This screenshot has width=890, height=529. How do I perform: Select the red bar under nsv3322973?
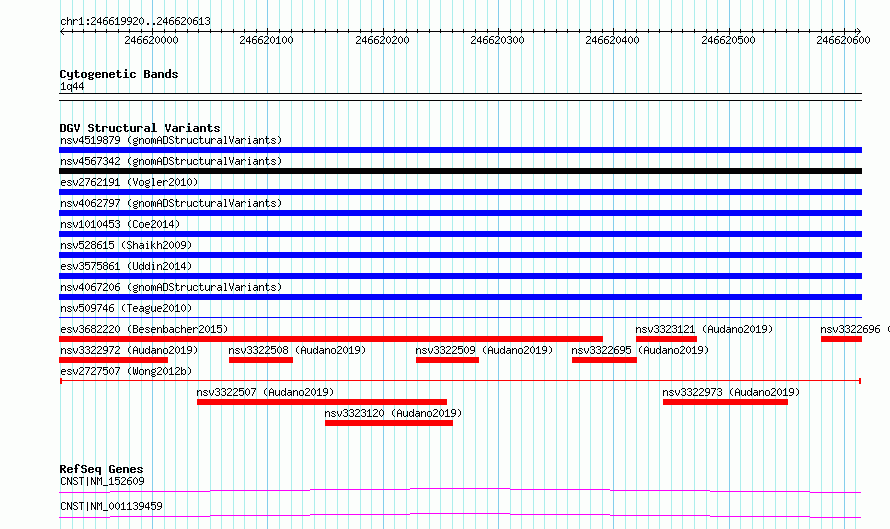tap(725, 402)
